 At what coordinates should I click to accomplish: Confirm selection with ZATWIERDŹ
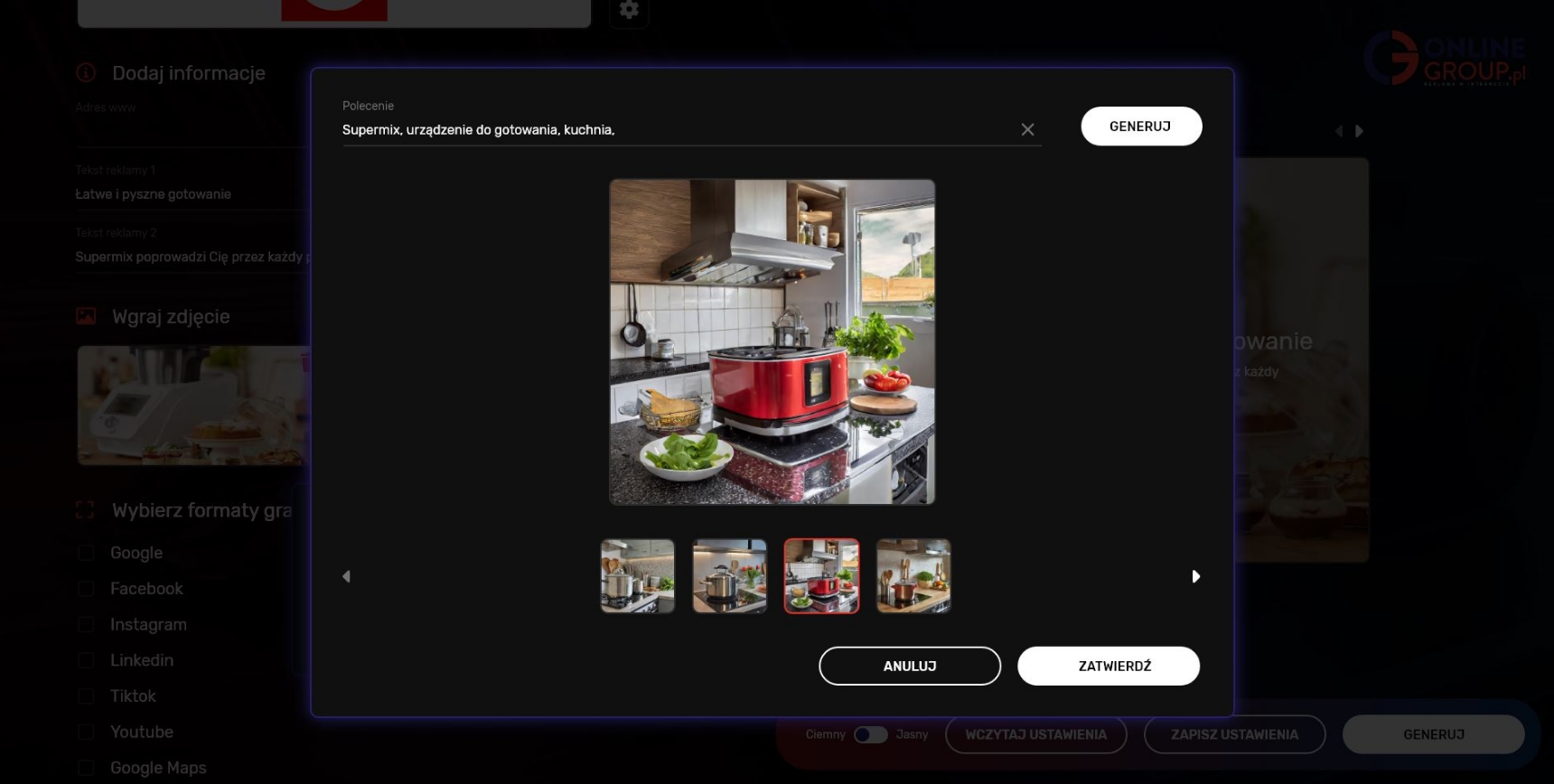click(1109, 666)
